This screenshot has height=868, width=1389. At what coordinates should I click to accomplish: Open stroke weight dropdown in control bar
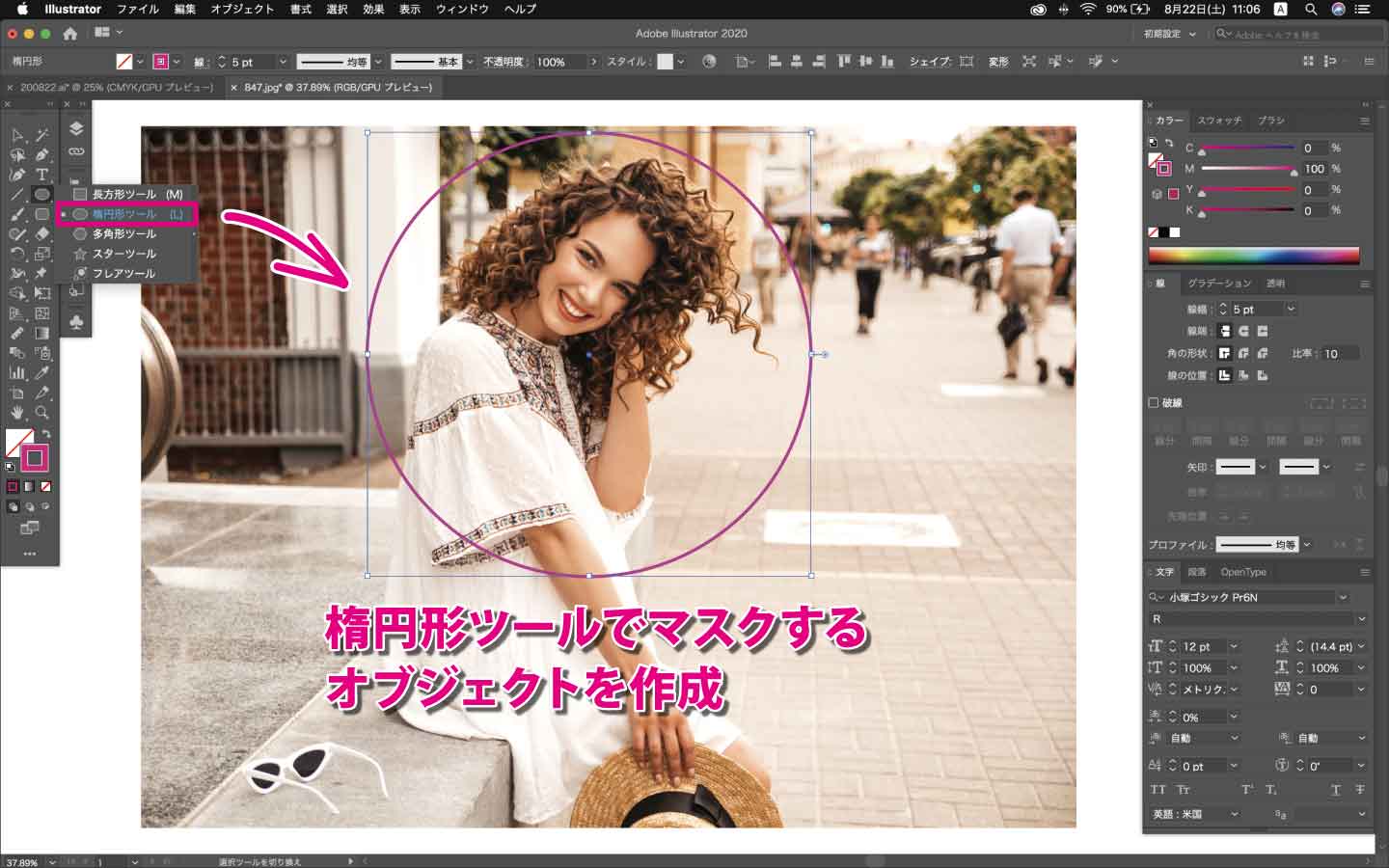(x=283, y=62)
